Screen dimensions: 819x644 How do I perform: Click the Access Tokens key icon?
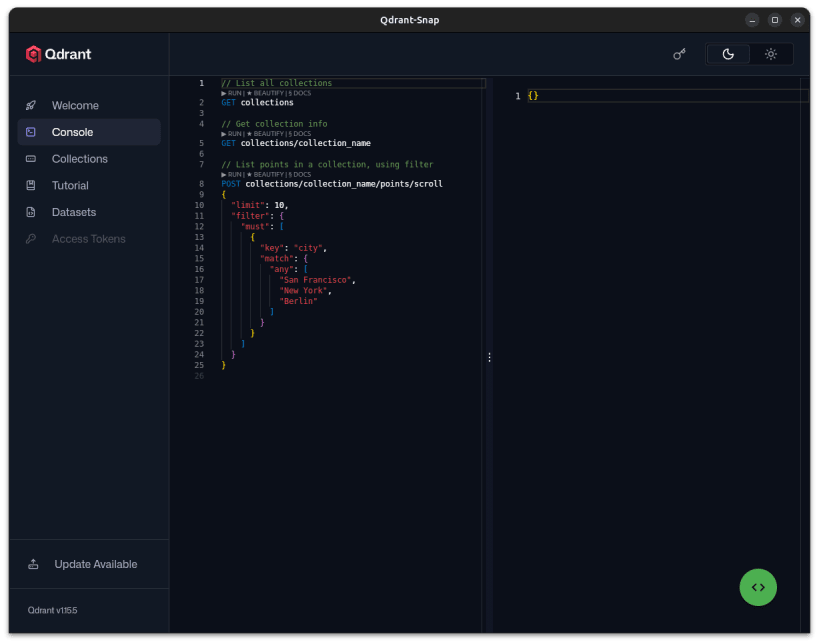(31, 239)
